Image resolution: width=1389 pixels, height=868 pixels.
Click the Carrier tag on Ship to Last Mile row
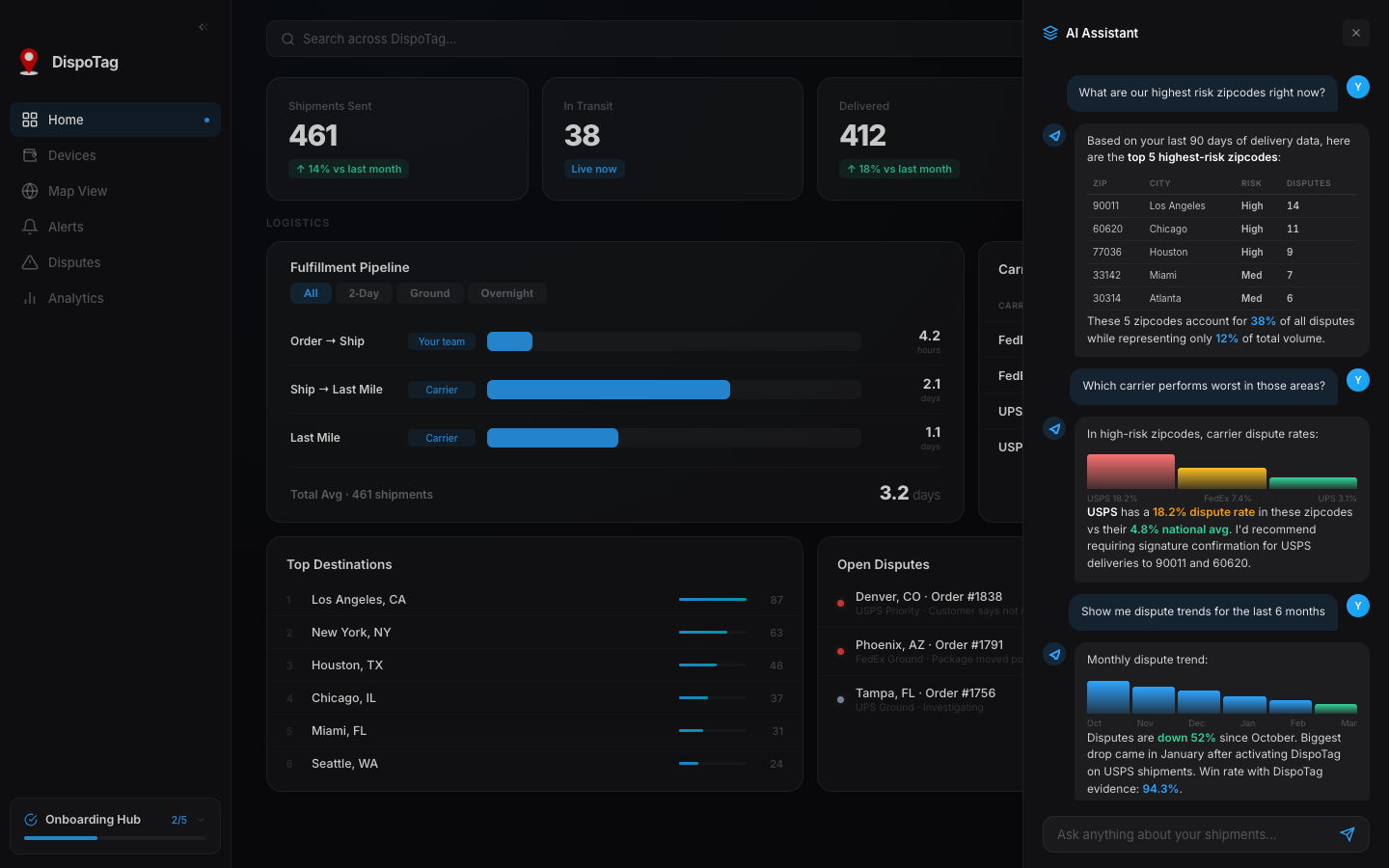point(441,390)
